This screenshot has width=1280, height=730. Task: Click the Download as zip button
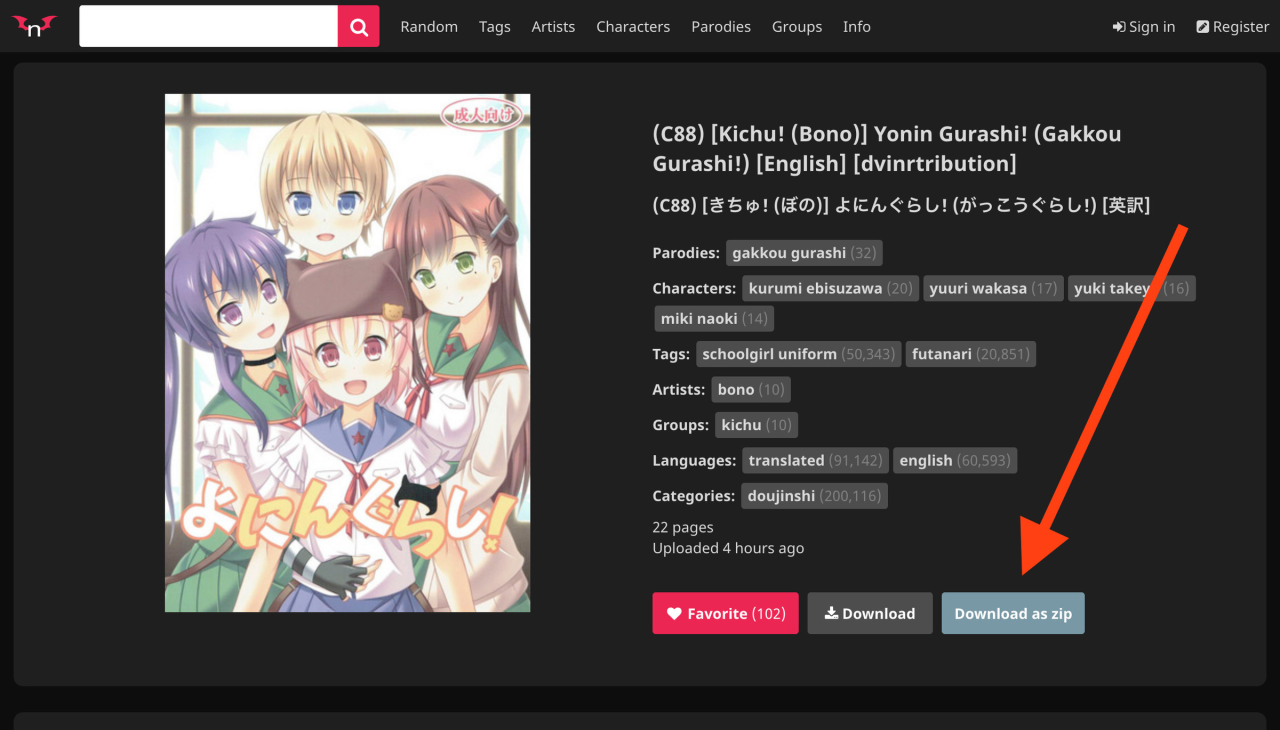point(1013,613)
